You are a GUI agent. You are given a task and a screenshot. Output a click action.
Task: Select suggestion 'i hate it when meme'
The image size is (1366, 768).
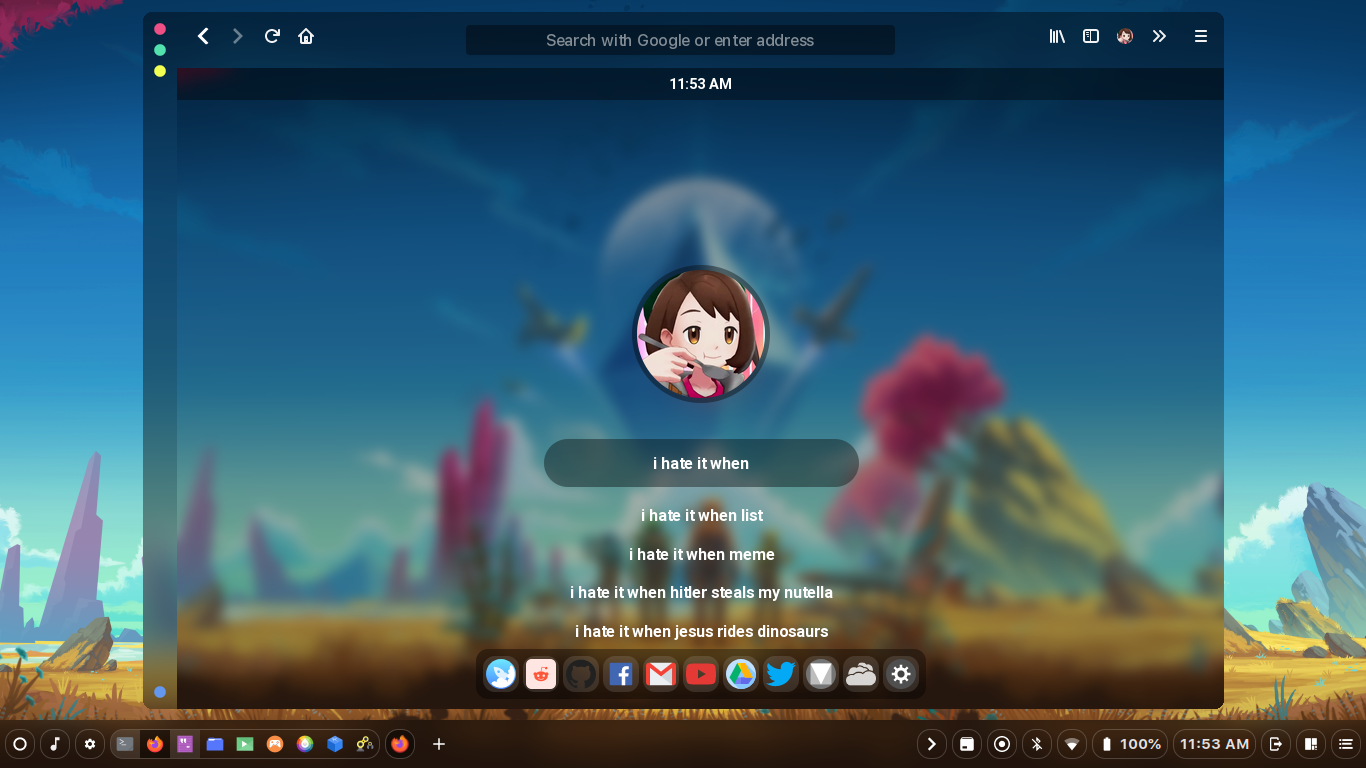pos(702,554)
